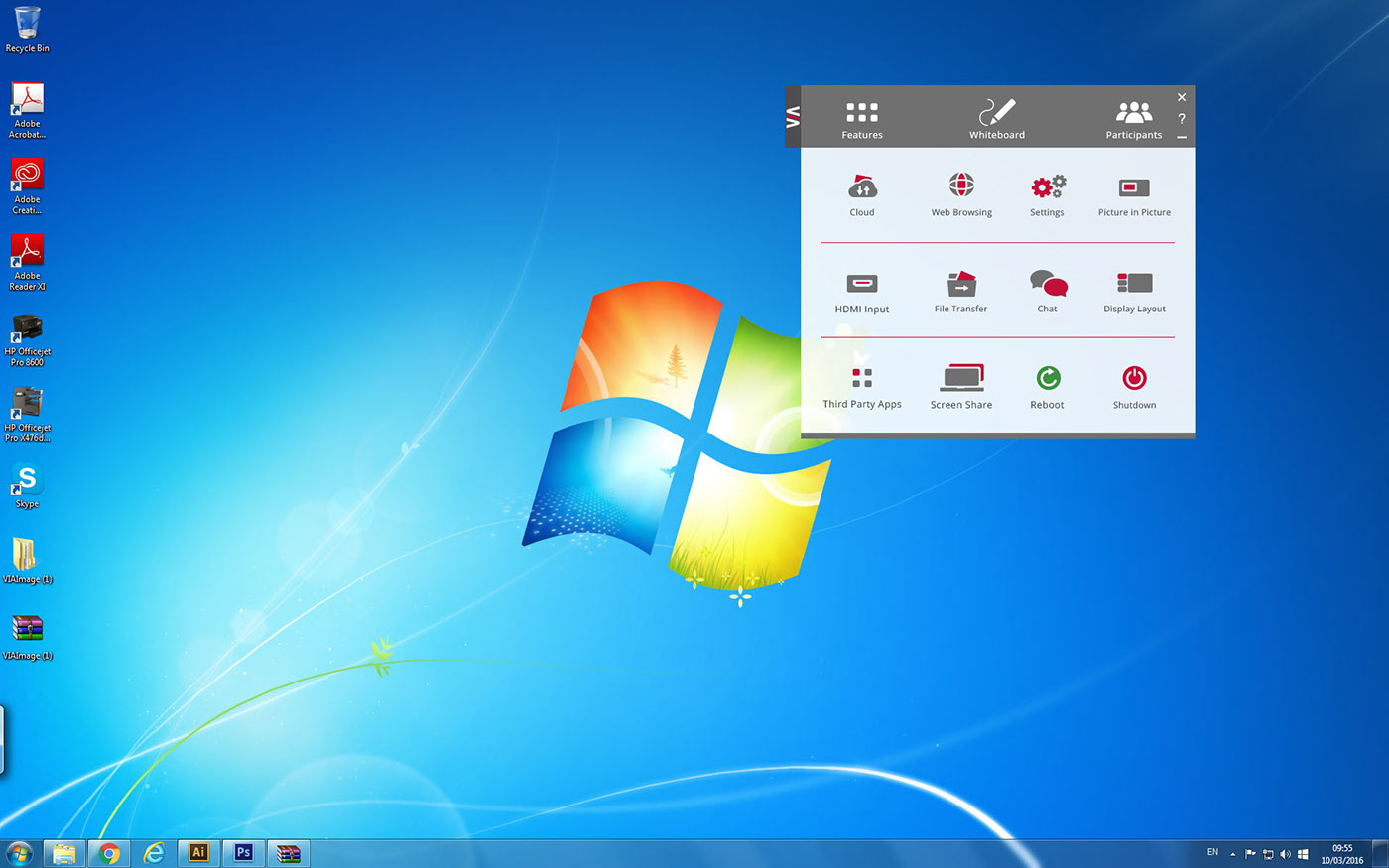Select the VIAImage (1) WinRAR archive
Image resolution: width=1389 pixels, height=868 pixels.
pos(28,637)
